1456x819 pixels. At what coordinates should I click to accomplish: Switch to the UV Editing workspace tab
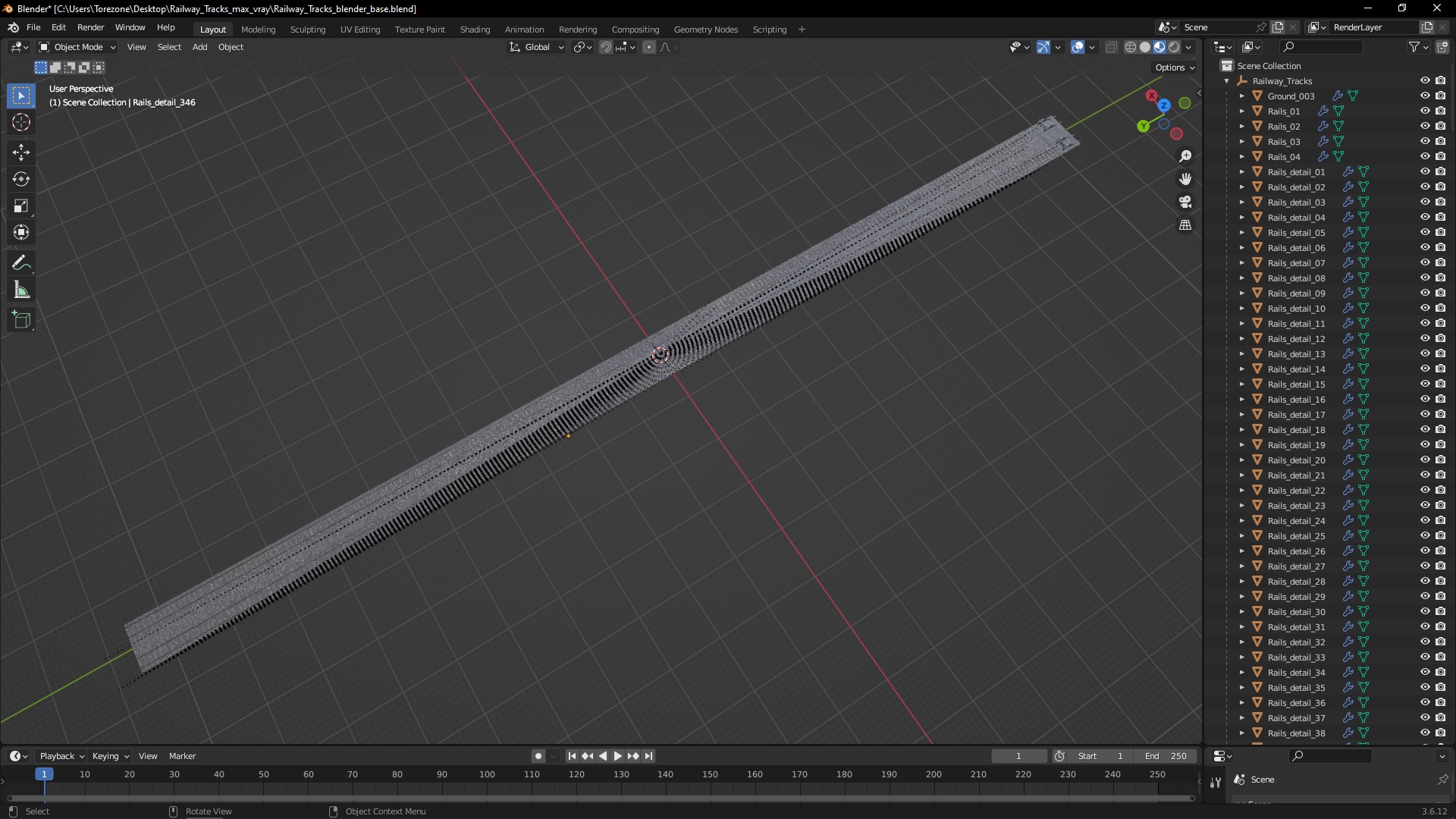pyautogui.click(x=359, y=30)
